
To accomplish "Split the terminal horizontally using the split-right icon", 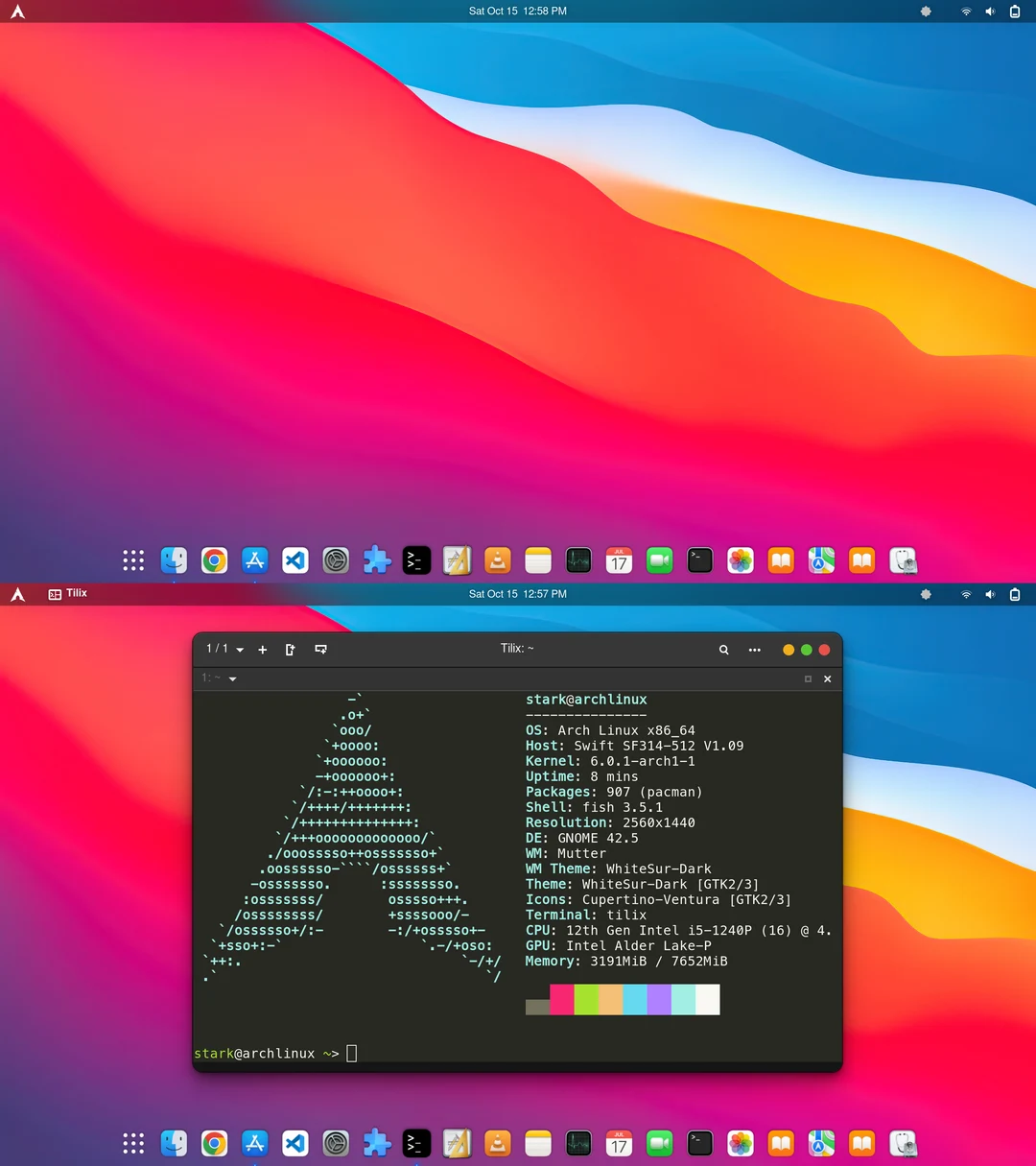I will (x=291, y=650).
